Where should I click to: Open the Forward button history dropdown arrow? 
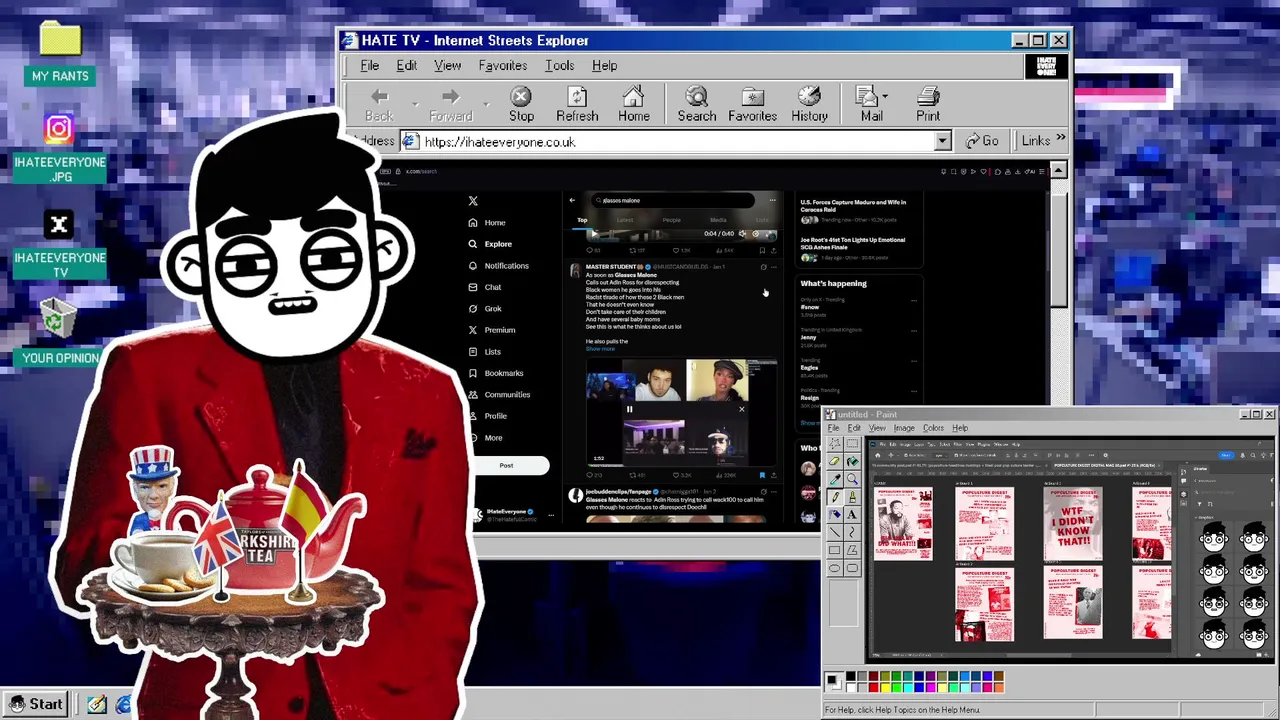(486, 104)
